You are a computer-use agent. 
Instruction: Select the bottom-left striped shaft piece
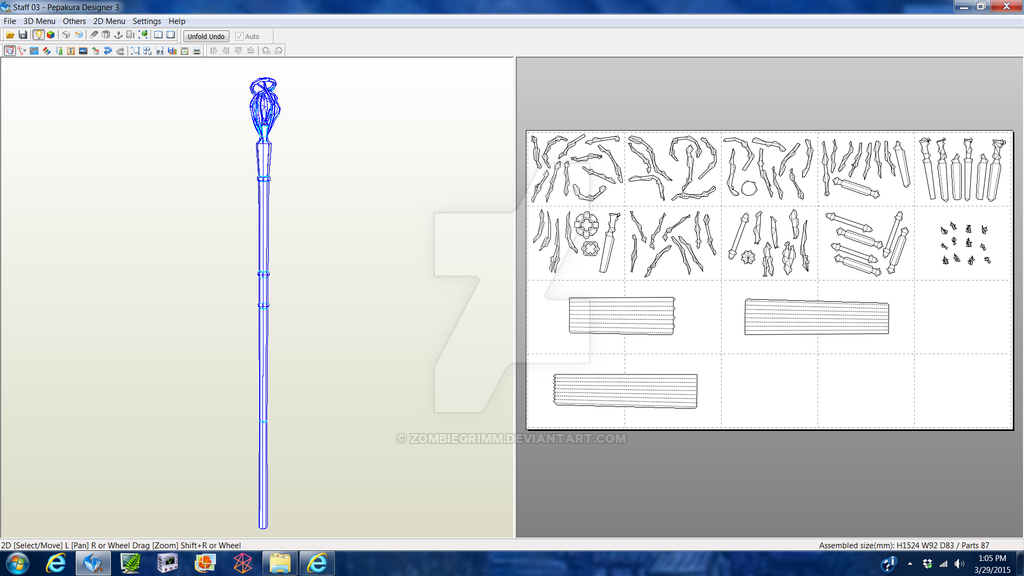point(625,391)
